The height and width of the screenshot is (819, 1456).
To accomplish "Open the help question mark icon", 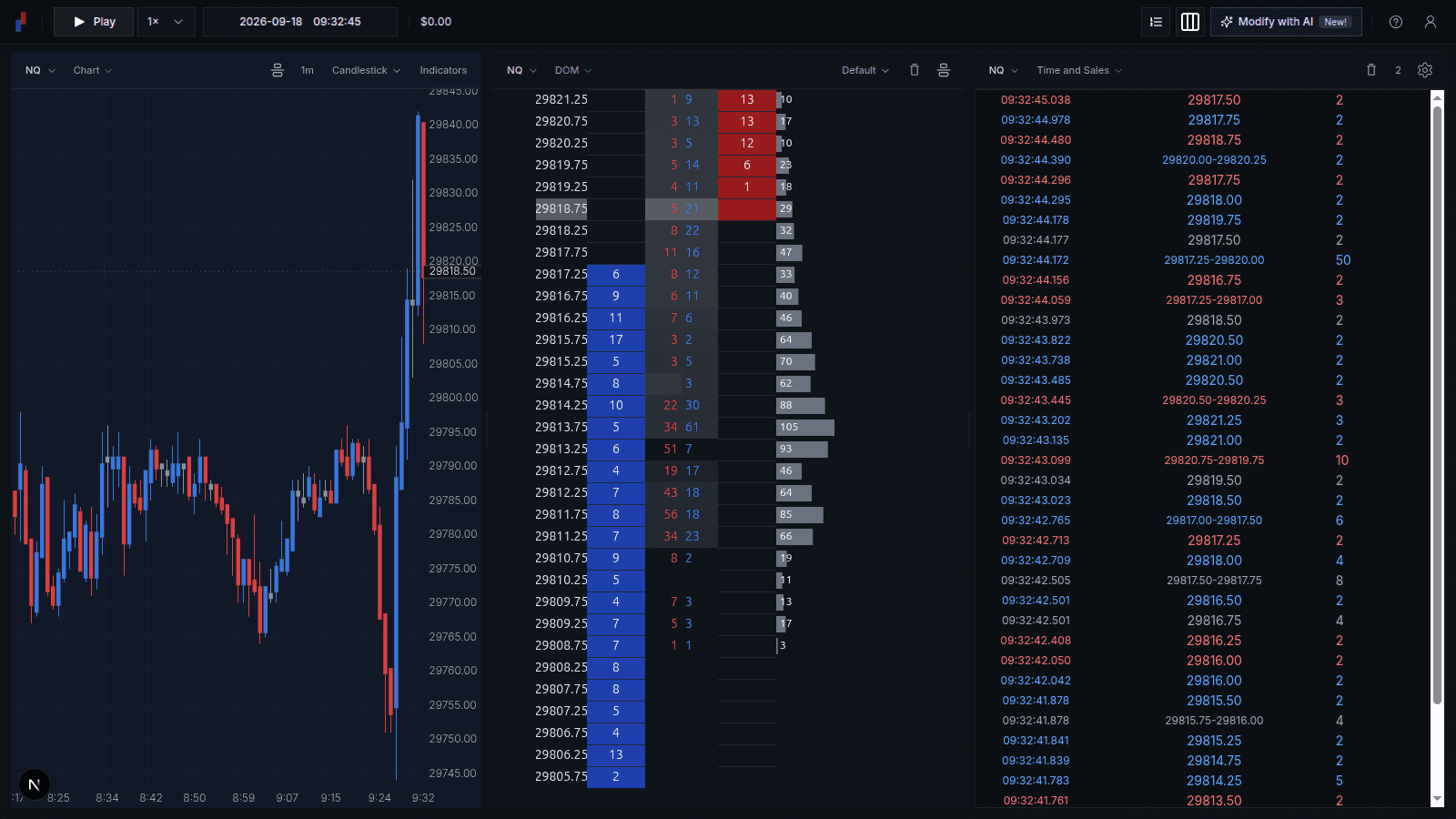I will [x=1396, y=22].
